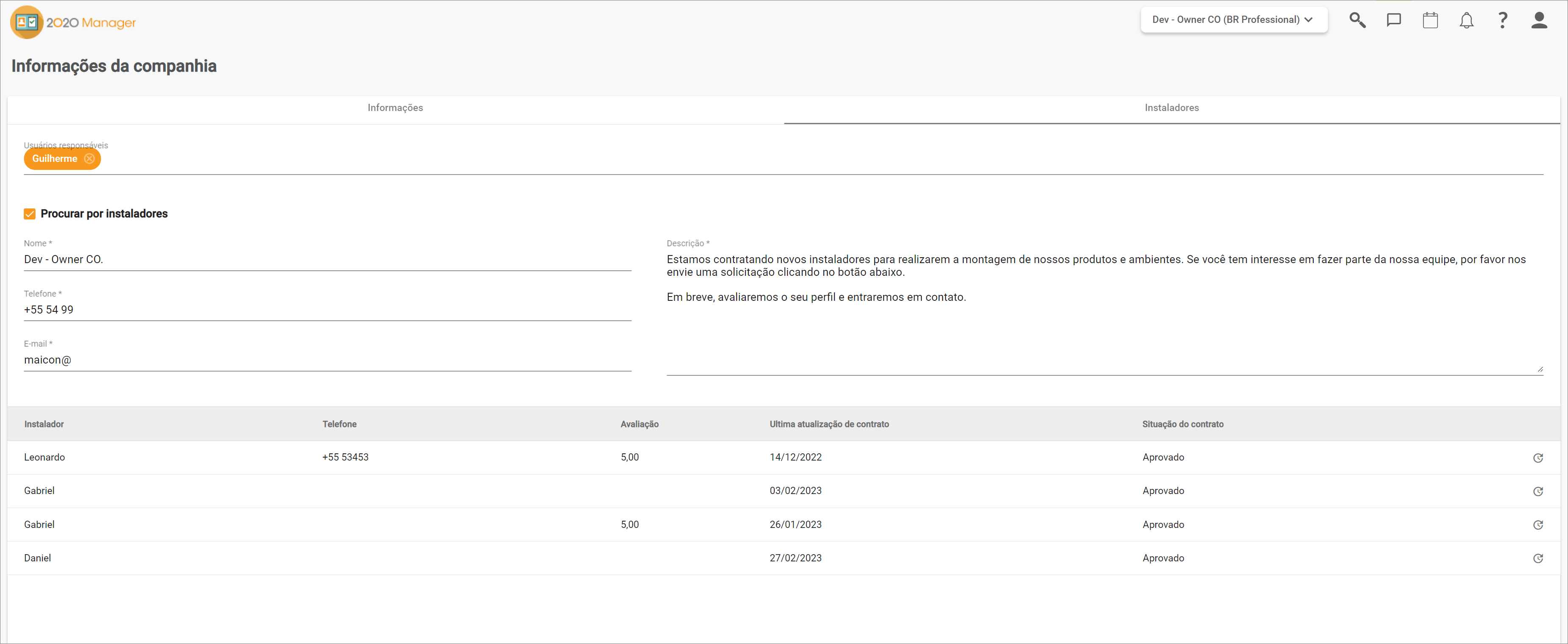Viewport: 1568px width, 644px height.
Task: Click refresh contract icon for Daniel
Action: pyautogui.click(x=1537, y=558)
